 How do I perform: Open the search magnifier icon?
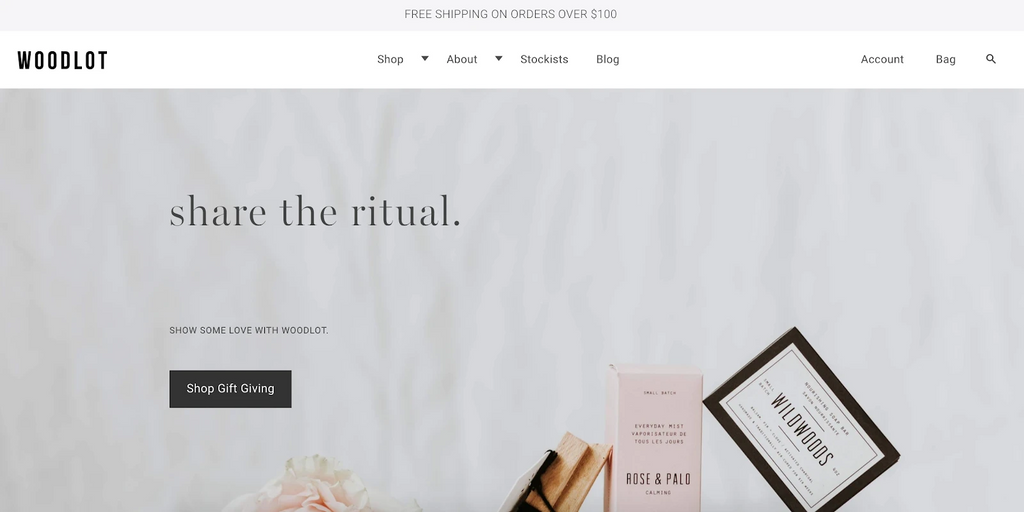pos(991,59)
